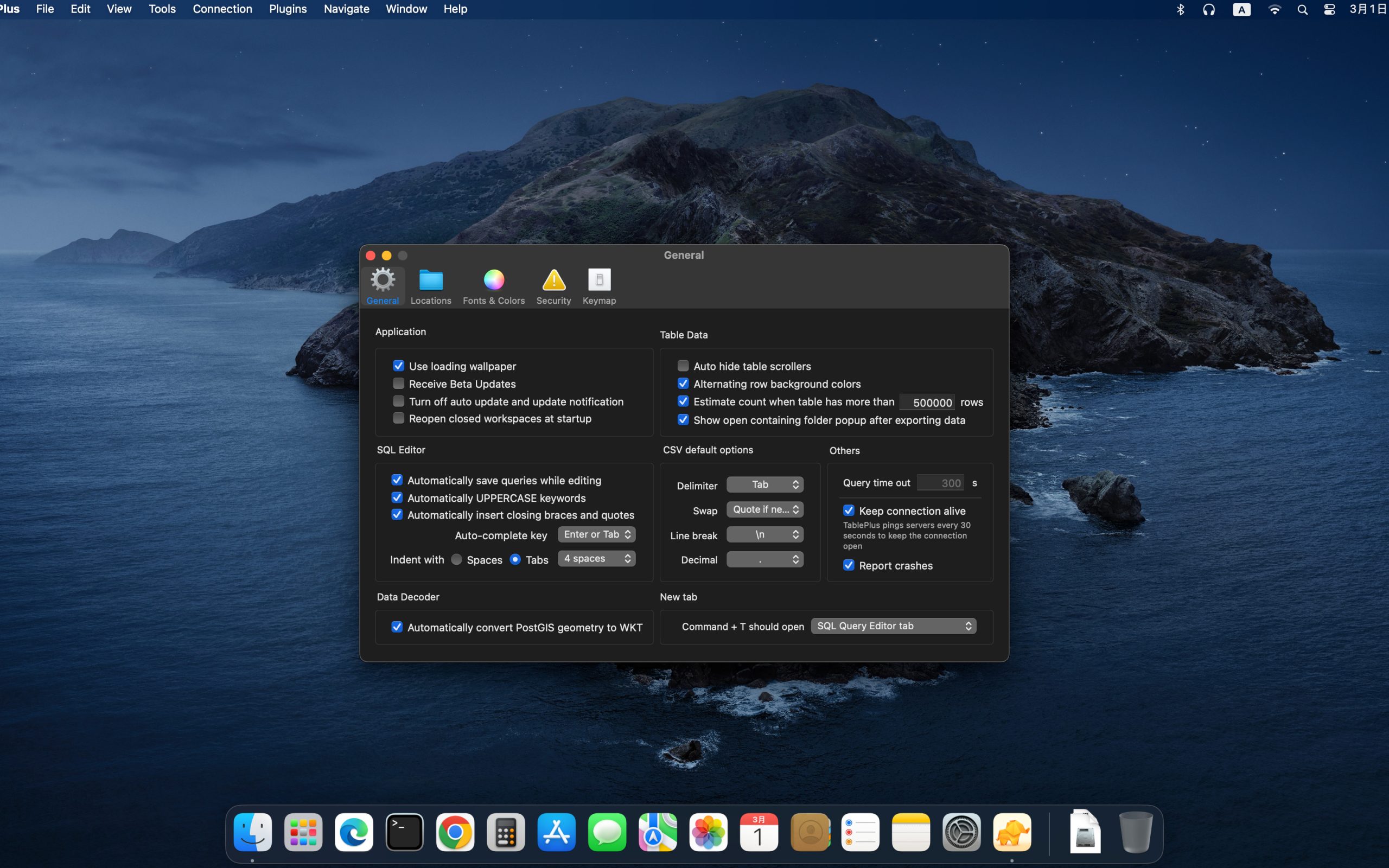The image size is (1389, 868).
Task: Click the Query time out input field
Action: click(x=941, y=483)
